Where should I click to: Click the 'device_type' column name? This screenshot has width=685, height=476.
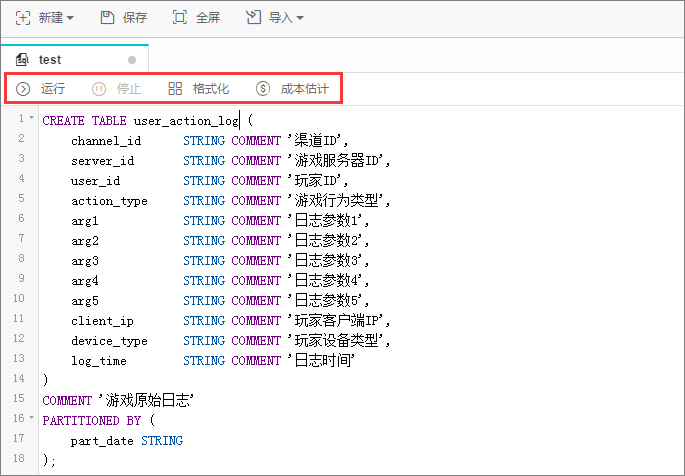[109, 341]
